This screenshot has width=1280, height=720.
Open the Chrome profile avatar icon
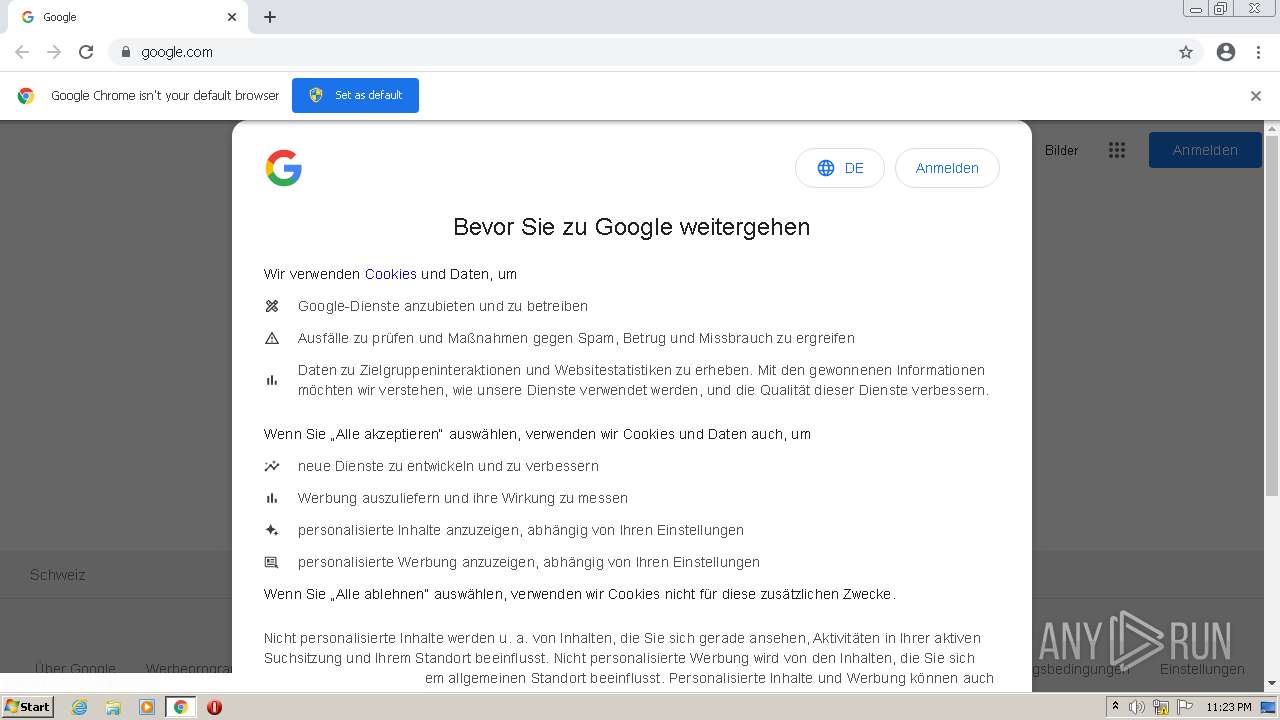pos(1226,52)
